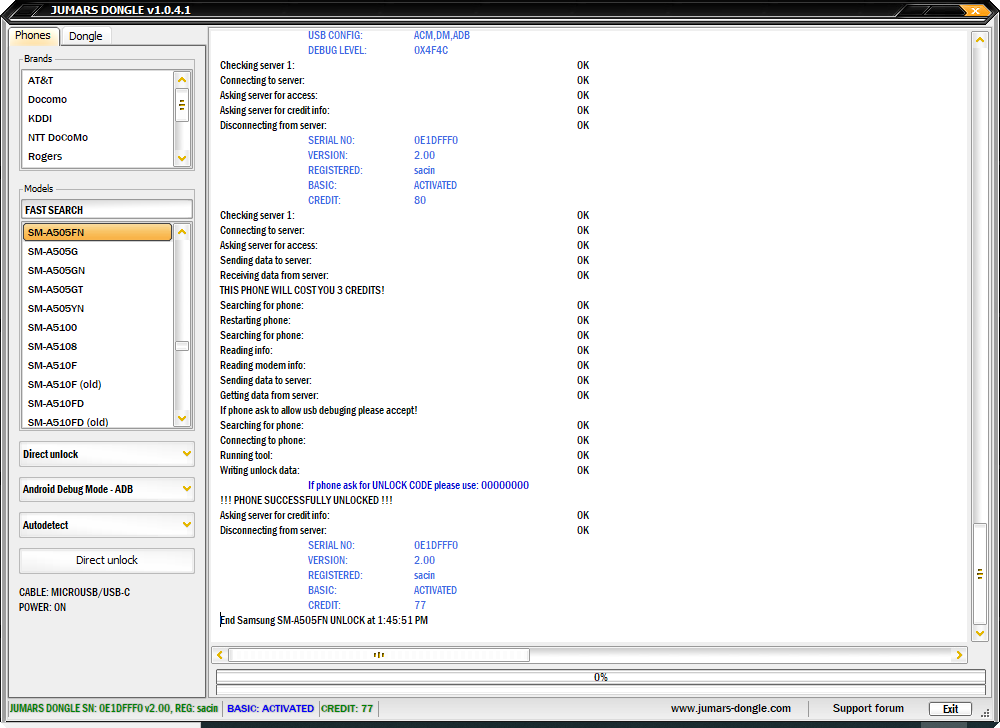Click the DEBUG LEVEL log line
Screen dimensions: 1000x728
tap(378, 50)
